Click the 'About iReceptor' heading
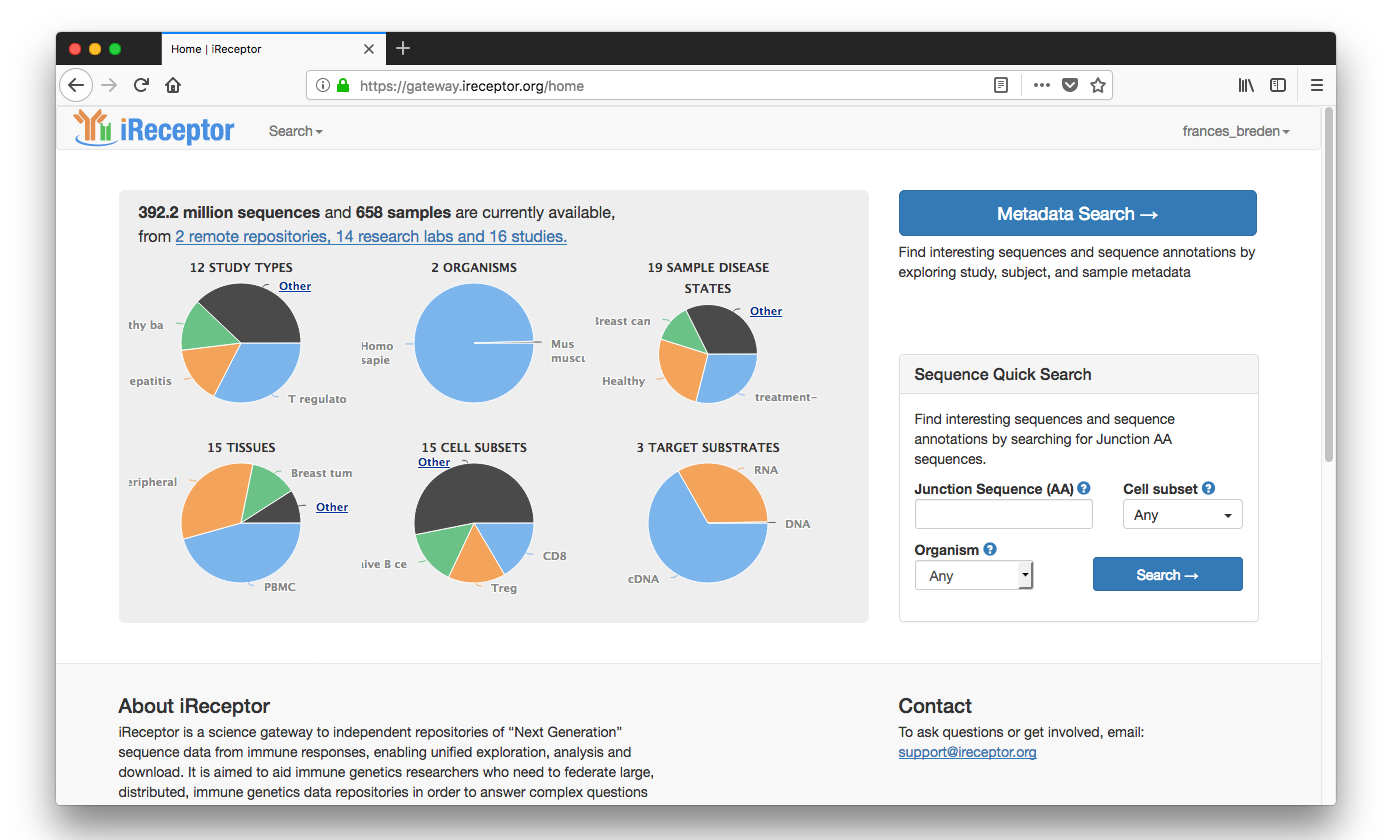 [194, 706]
